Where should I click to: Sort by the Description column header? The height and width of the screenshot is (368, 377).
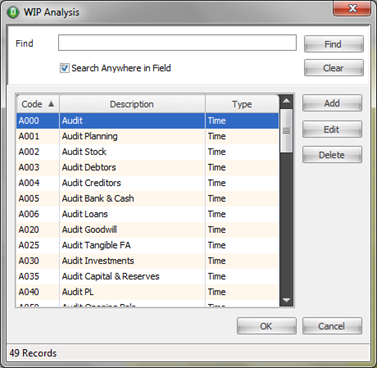[x=132, y=104]
